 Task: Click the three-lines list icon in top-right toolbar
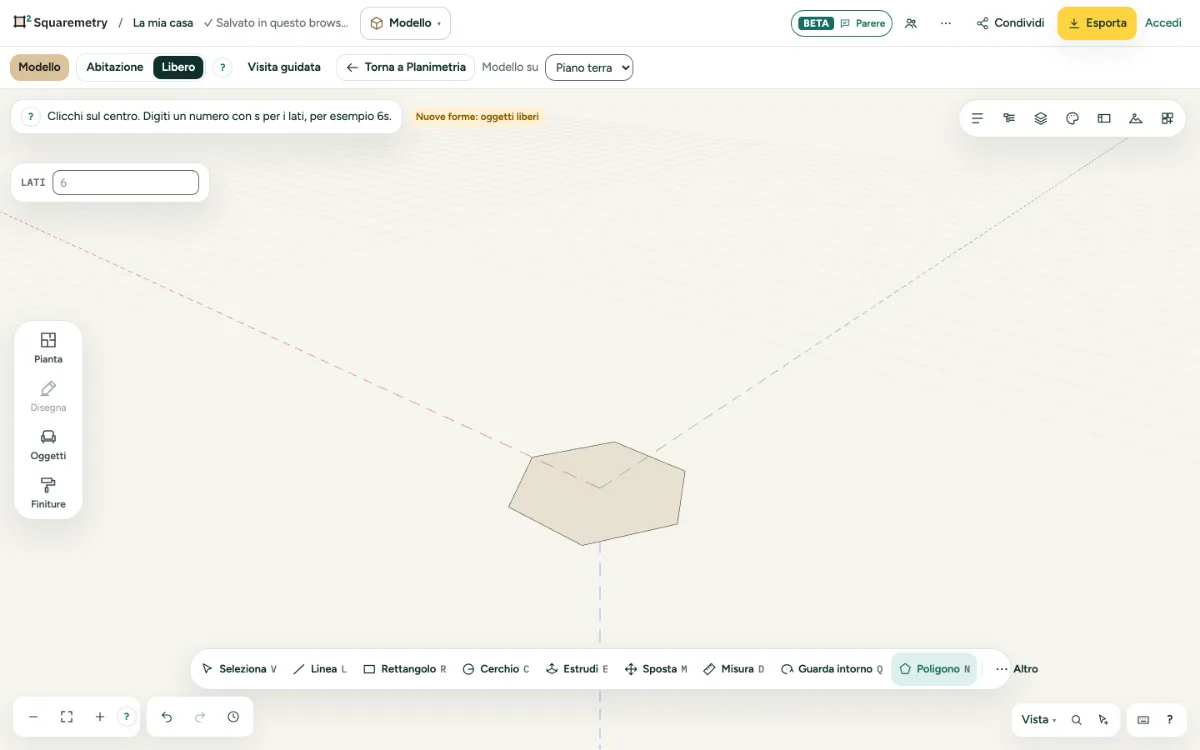coord(977,118)
